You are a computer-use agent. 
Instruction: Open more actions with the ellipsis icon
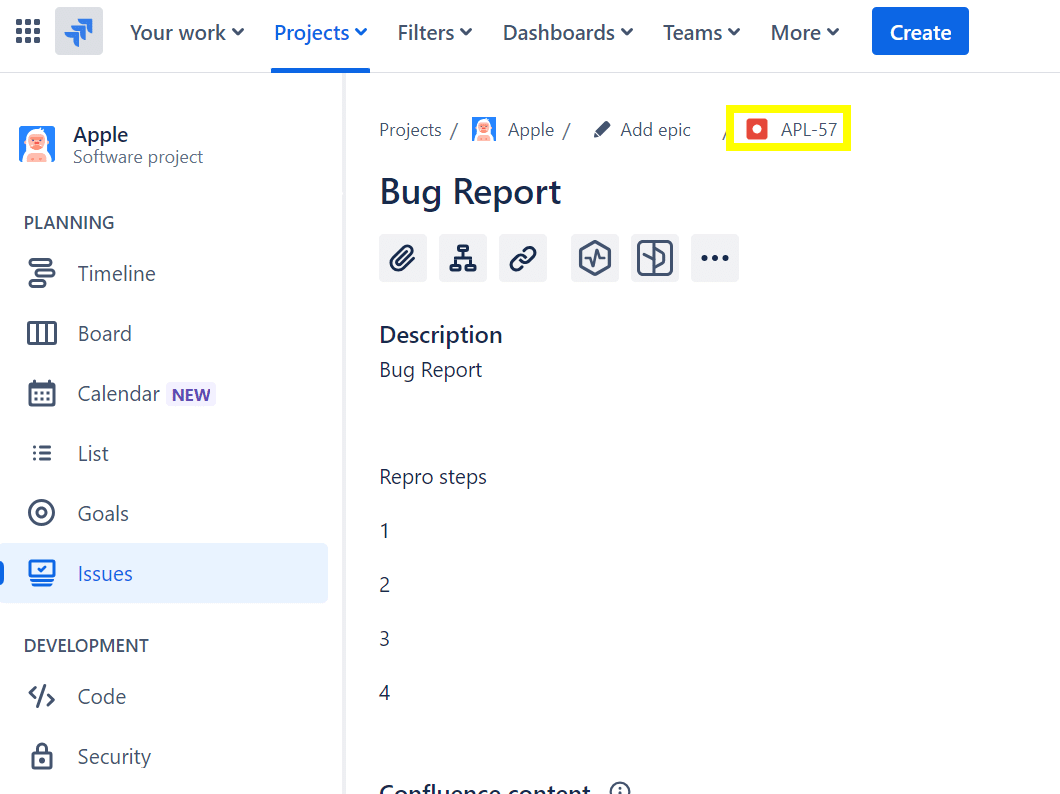pos(714,257)
